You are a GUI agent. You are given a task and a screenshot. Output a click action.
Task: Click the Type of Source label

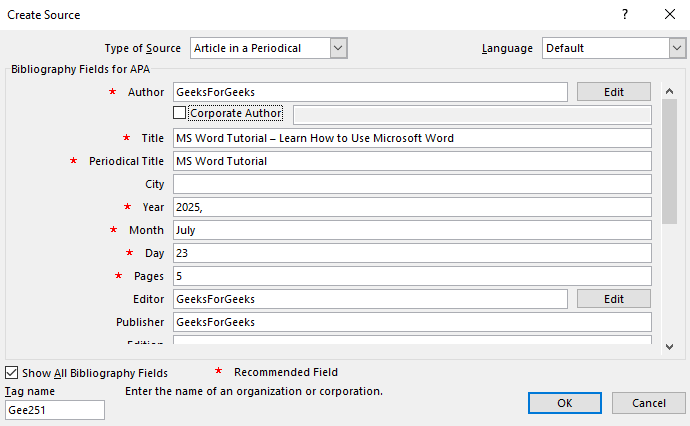(143, 48)
